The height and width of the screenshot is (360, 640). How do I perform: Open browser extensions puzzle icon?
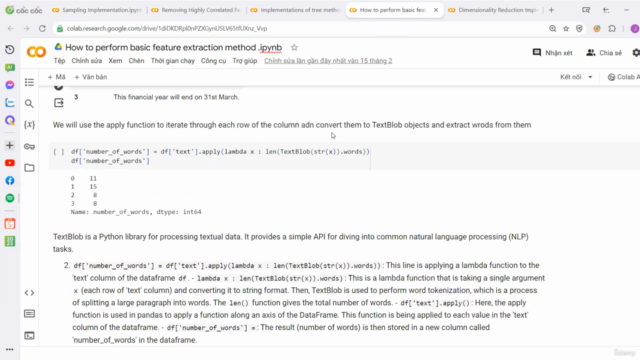[612, 29]
